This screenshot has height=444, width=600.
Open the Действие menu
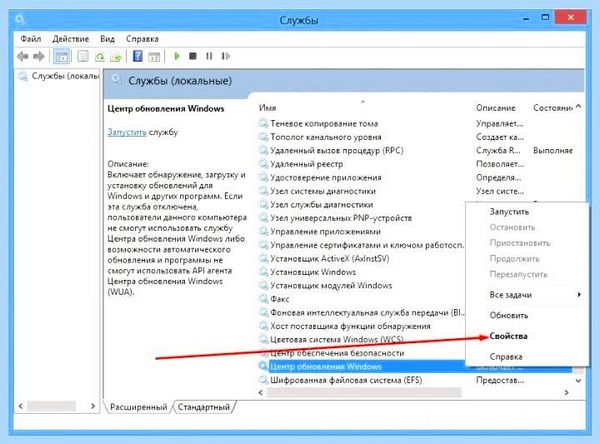coord(70,39)
